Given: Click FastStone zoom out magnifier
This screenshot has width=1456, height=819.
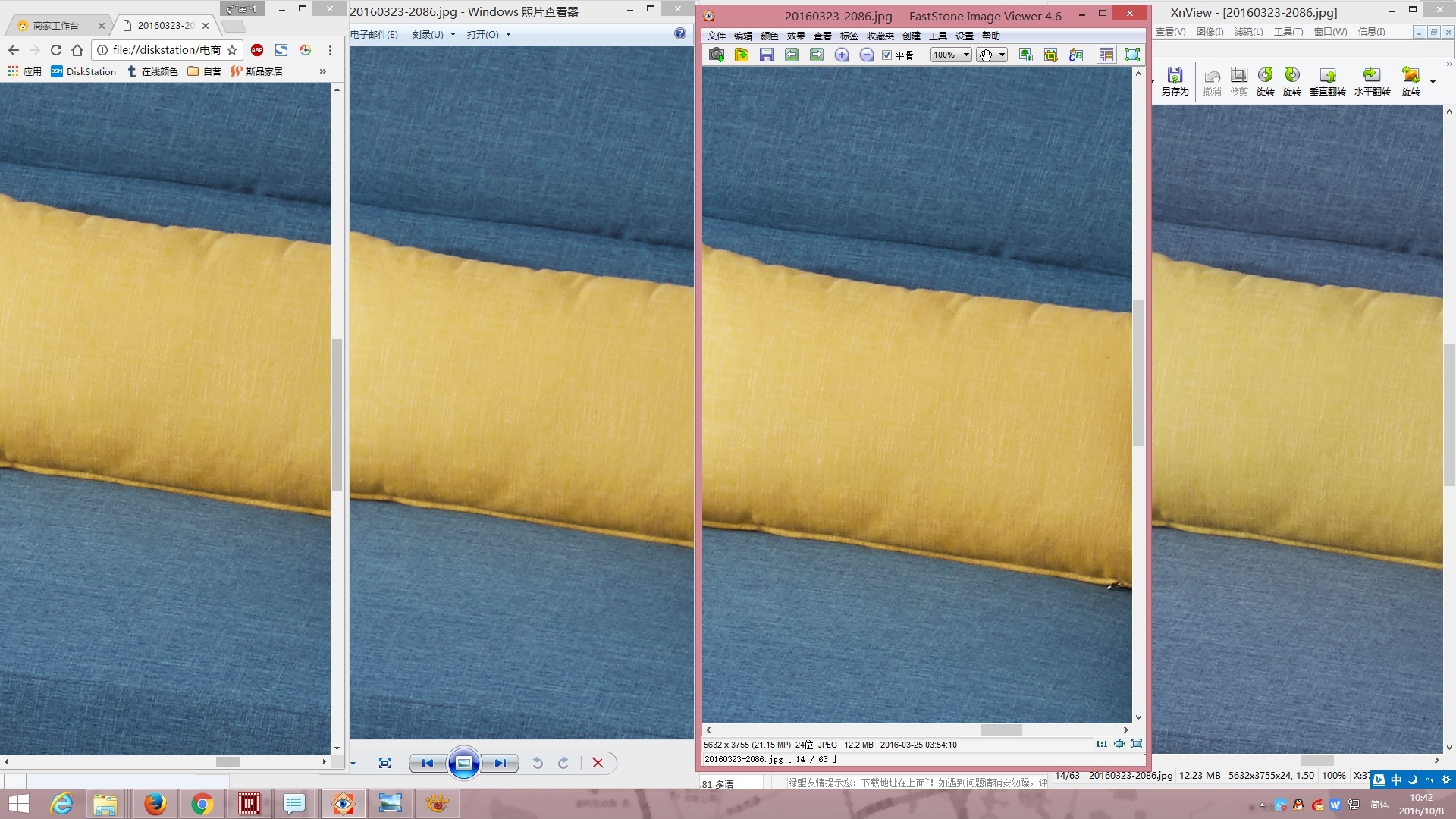Looking at the screenshot, I should [867, 55].
